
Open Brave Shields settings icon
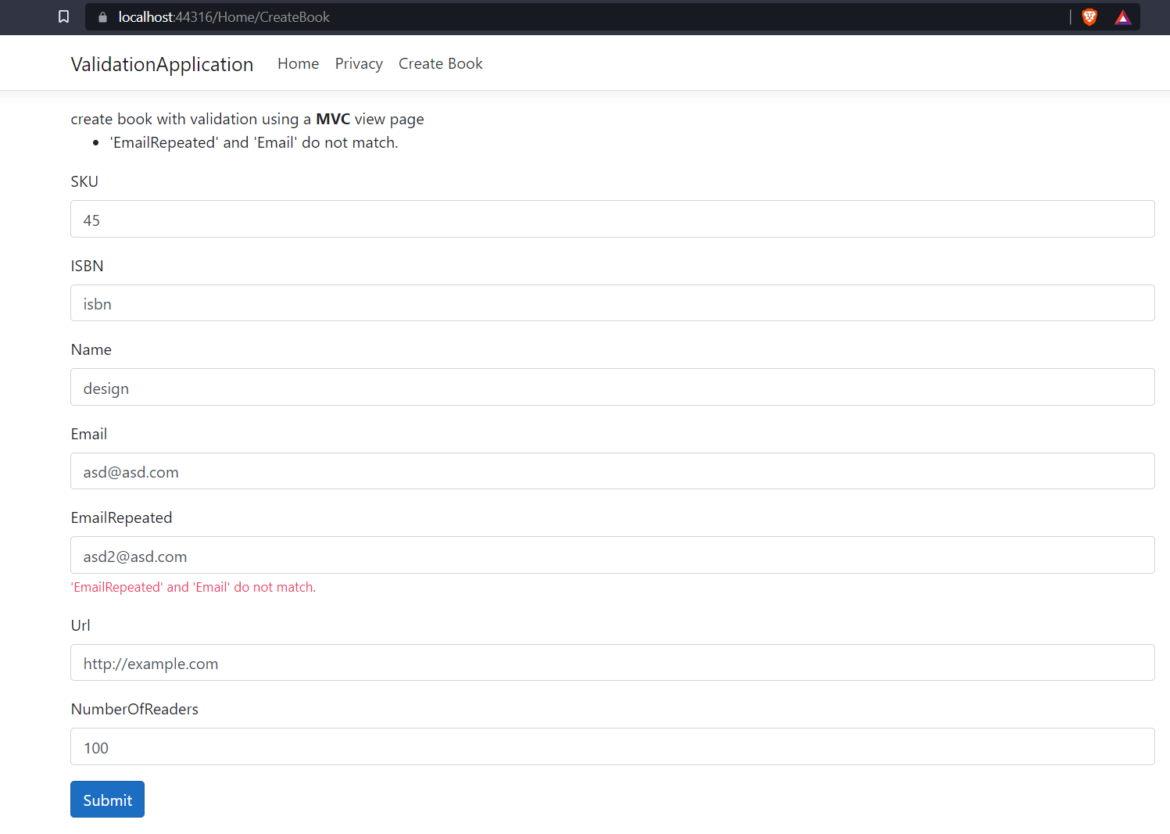(1088, 16)
